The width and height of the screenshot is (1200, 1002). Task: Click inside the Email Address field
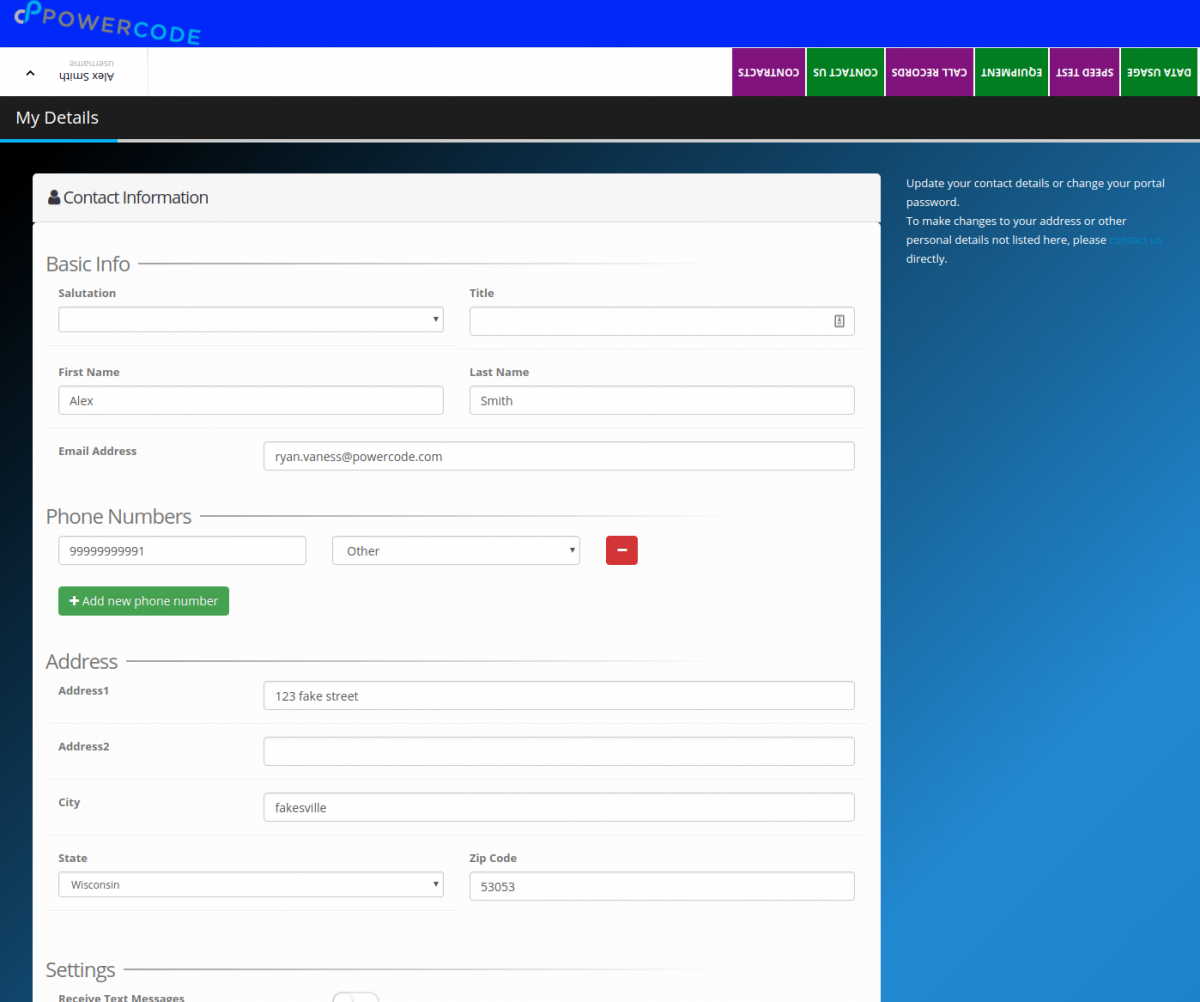[558, 455]
